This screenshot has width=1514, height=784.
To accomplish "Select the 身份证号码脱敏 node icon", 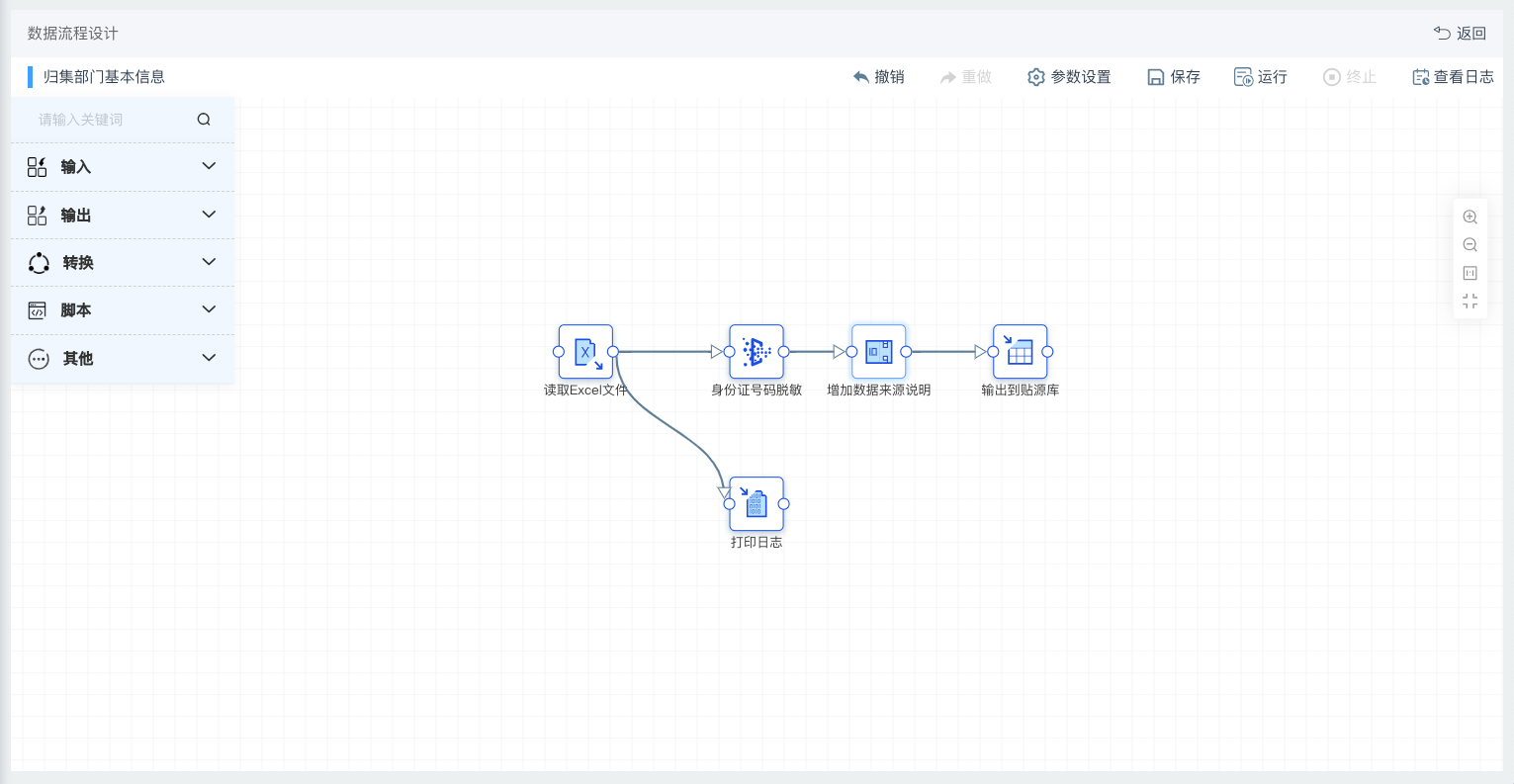I will click(756, 351).
